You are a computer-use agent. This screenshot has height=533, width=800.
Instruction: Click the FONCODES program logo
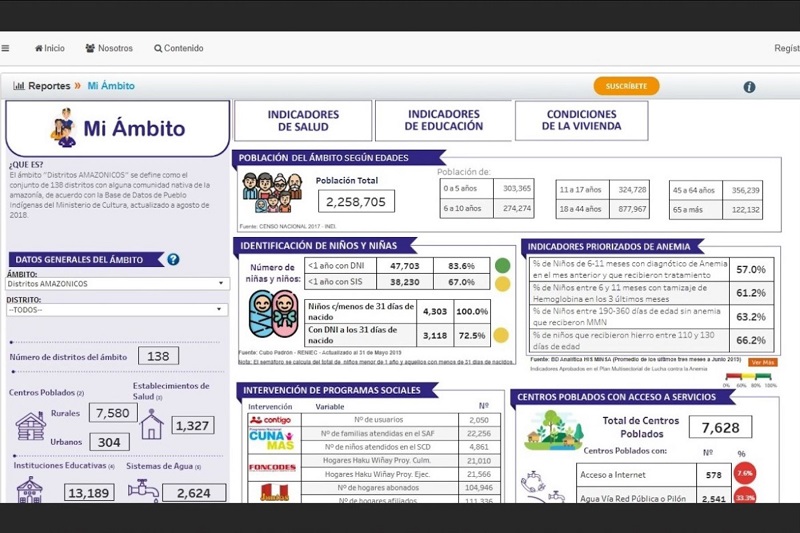pyautogui.click(x=272, y=467)
